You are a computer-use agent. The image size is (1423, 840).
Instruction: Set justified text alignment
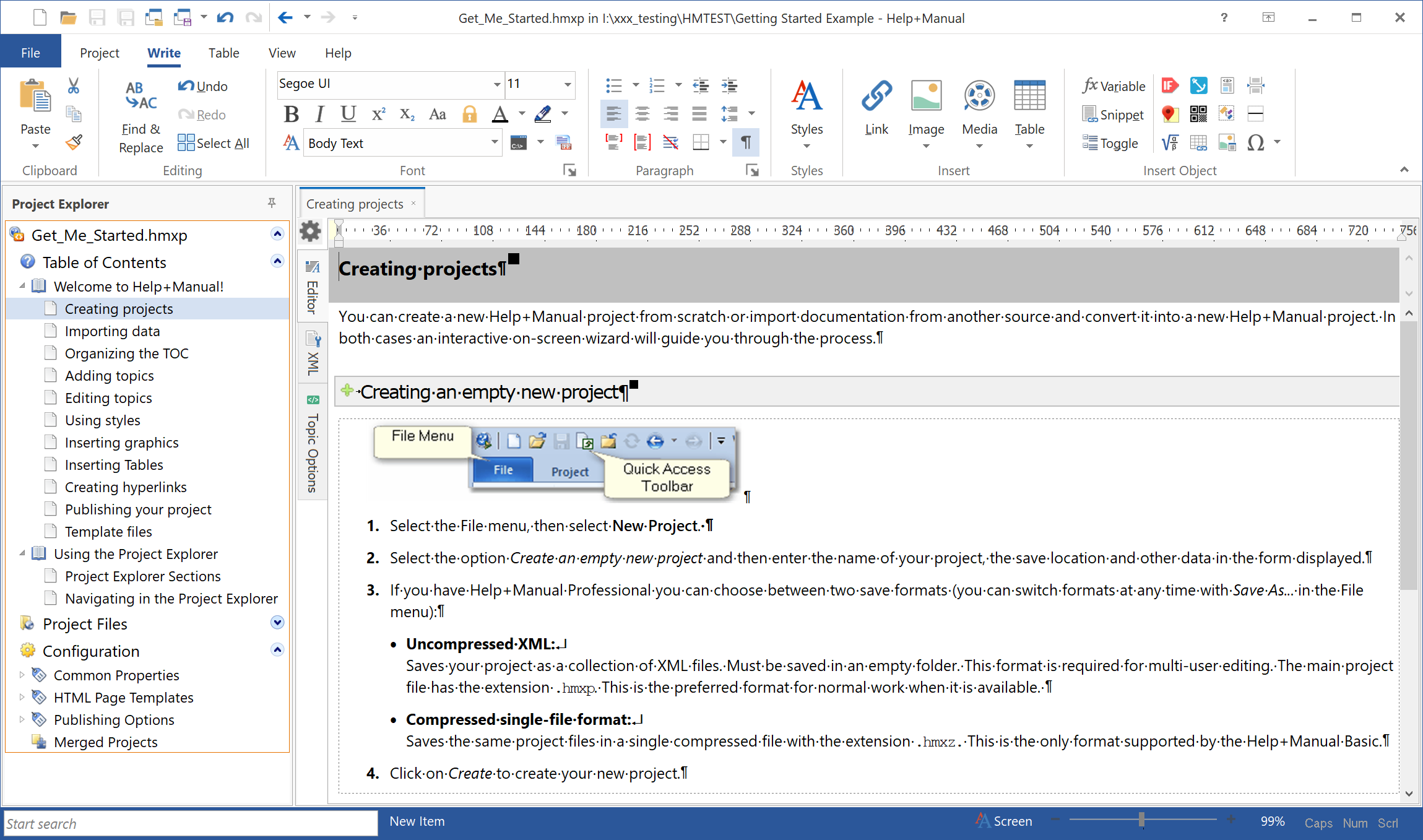click(x=699, y=114)
